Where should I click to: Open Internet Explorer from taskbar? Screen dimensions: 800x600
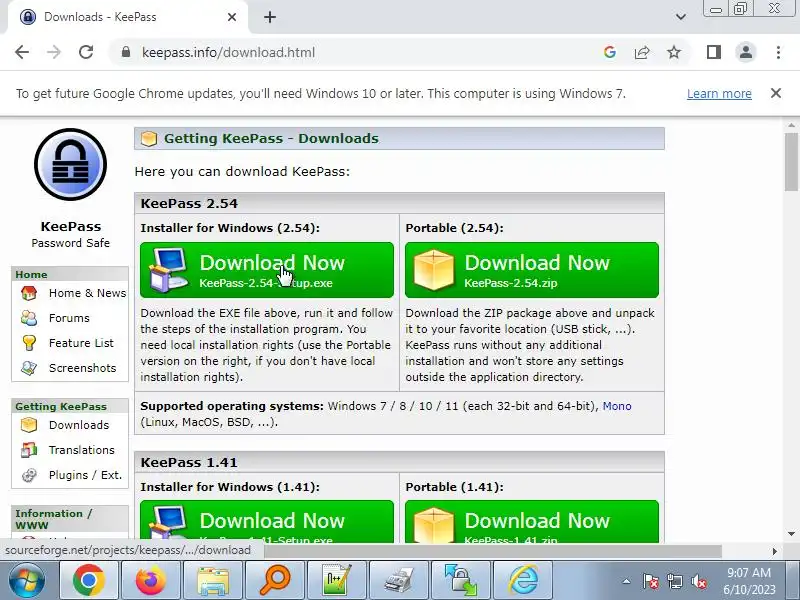tap(523, 580)
